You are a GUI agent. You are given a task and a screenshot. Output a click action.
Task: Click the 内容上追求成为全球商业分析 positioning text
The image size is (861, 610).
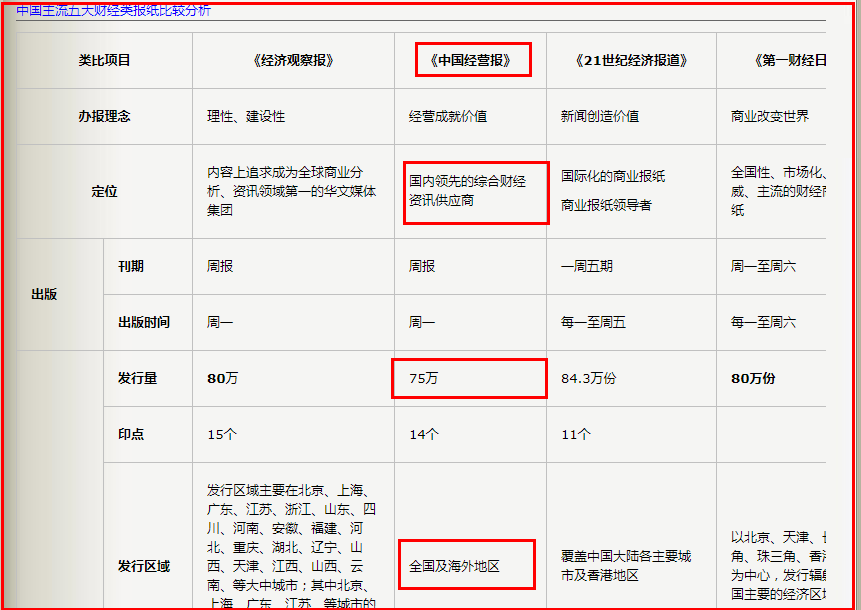click(292, 192)
